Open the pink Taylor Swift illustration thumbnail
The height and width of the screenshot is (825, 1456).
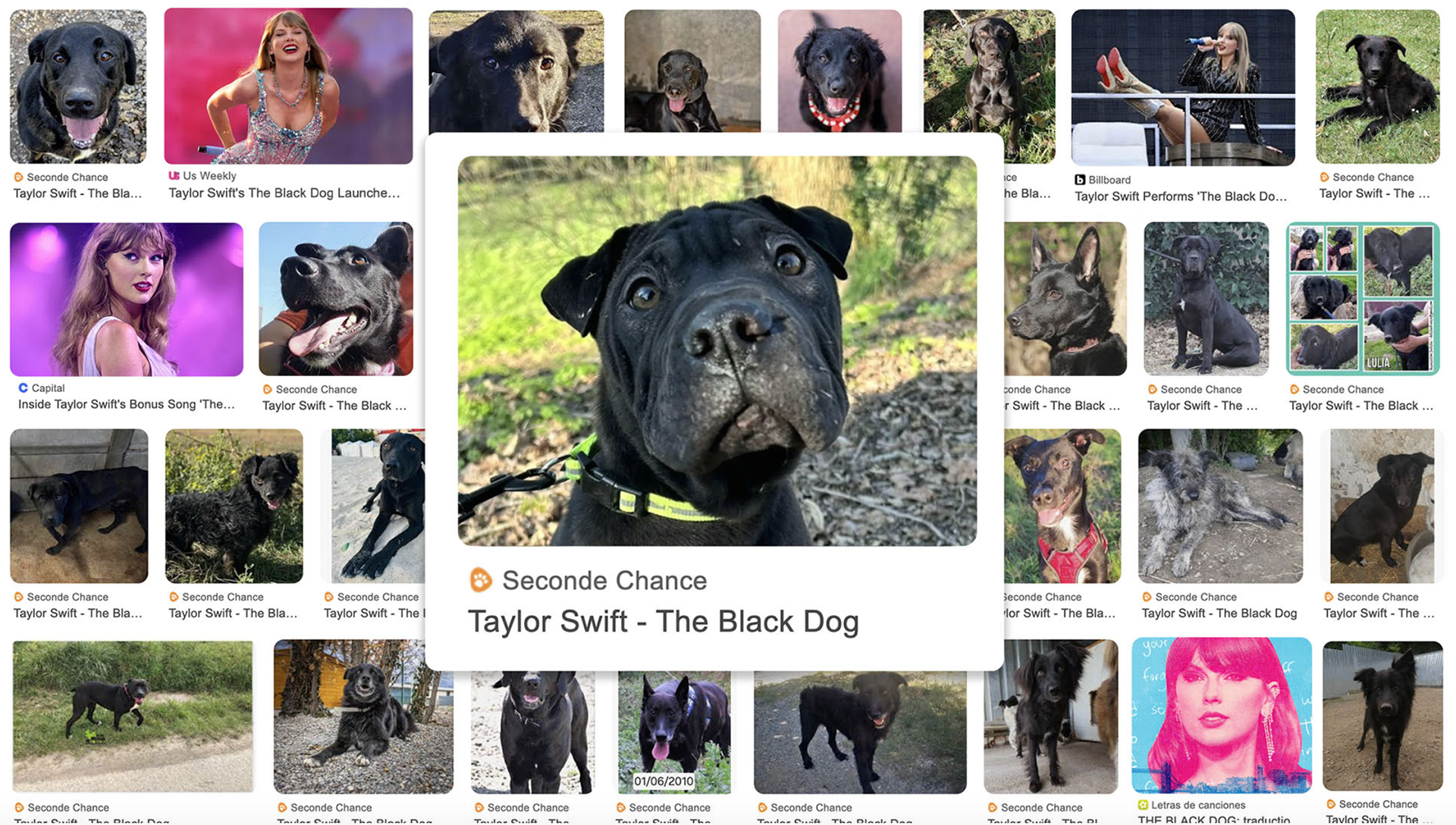click(1221, 715)
